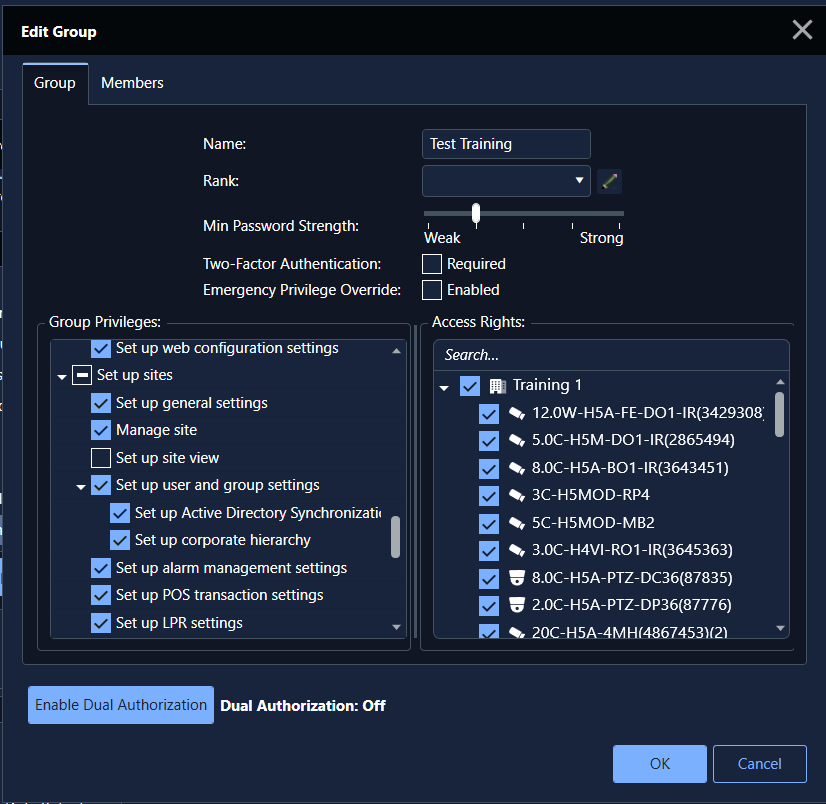Click PTZ dome icon for 8.0C-H5A-PTZ-DC36(87835)
Viewport: 826px width, 804px height.
(517, 578)
